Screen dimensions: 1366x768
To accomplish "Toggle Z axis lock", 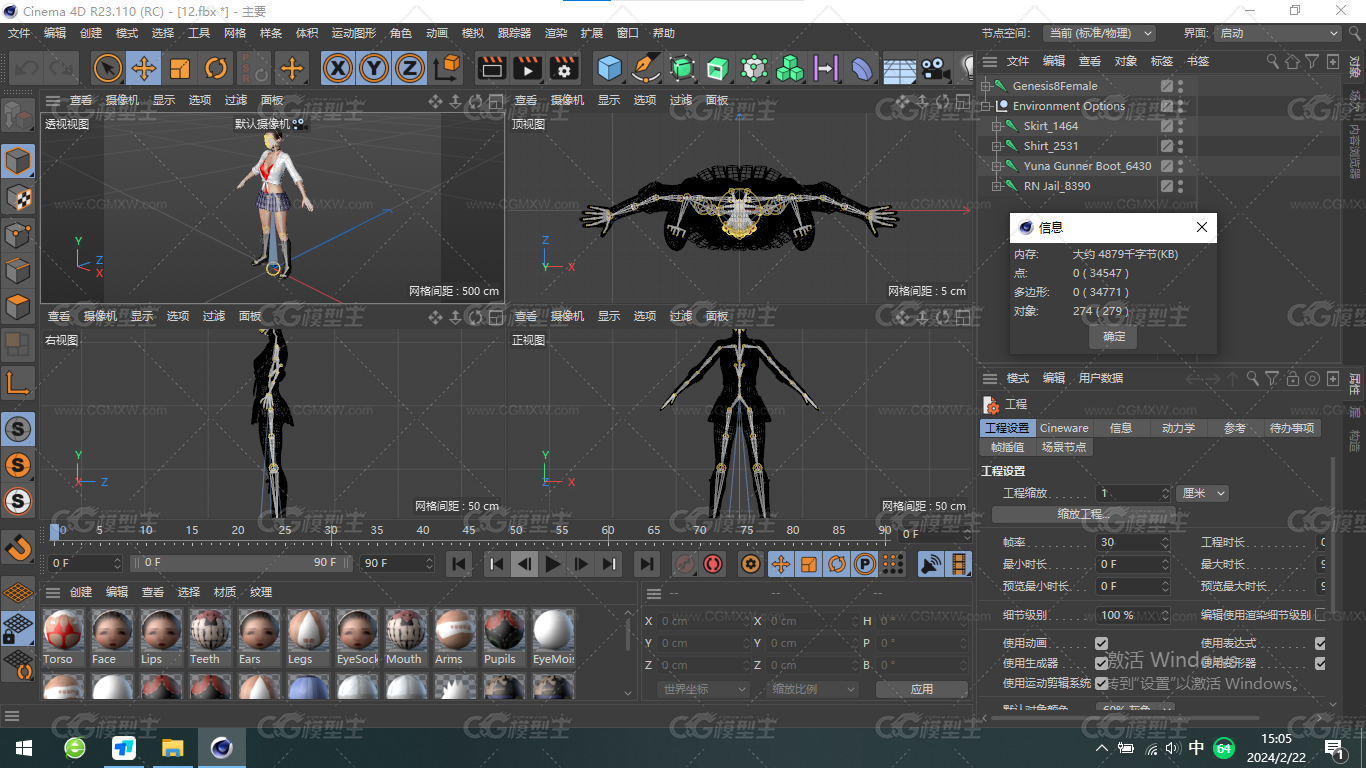I will click(409, 68).
